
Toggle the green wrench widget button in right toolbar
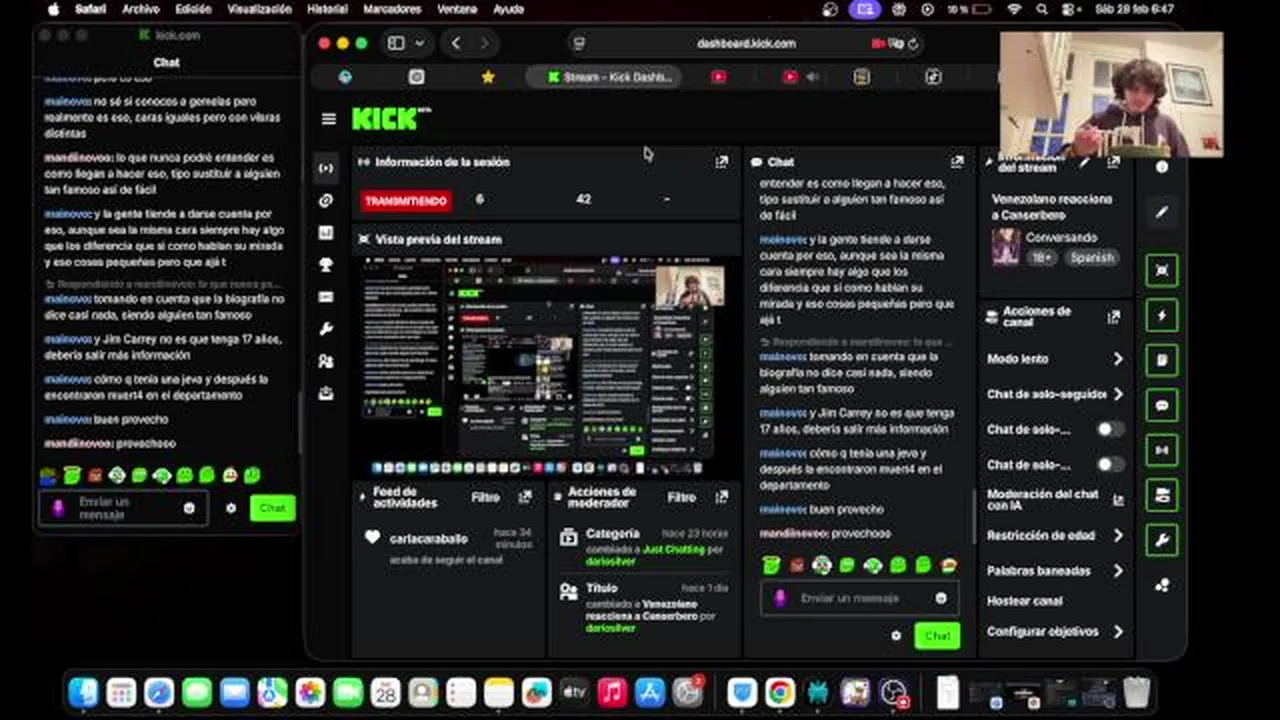click(1162, 540)
